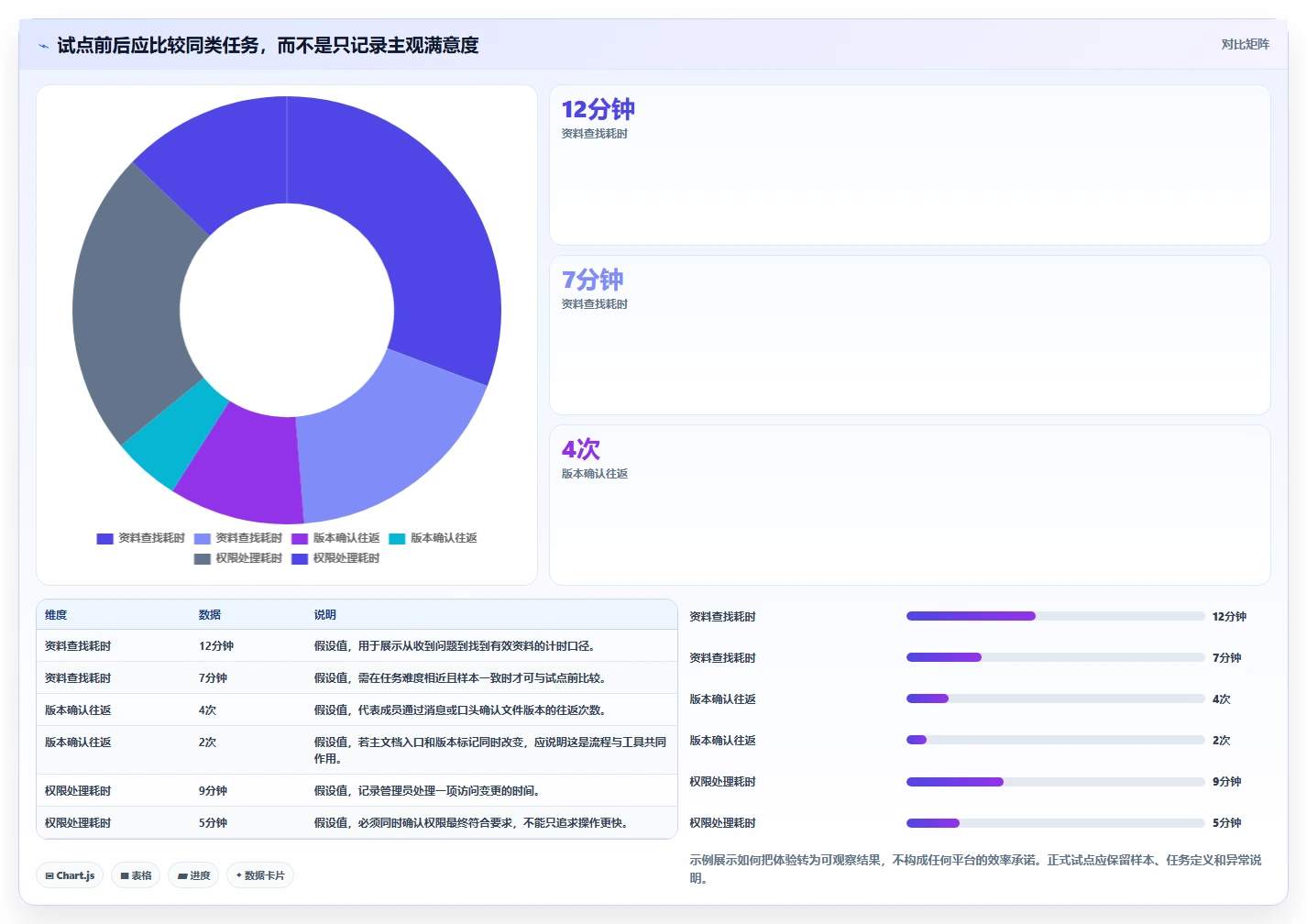Toggle the purple 版本确认往返 legend item
This screenshot has height=924, width=1307.
coord(335,538)
